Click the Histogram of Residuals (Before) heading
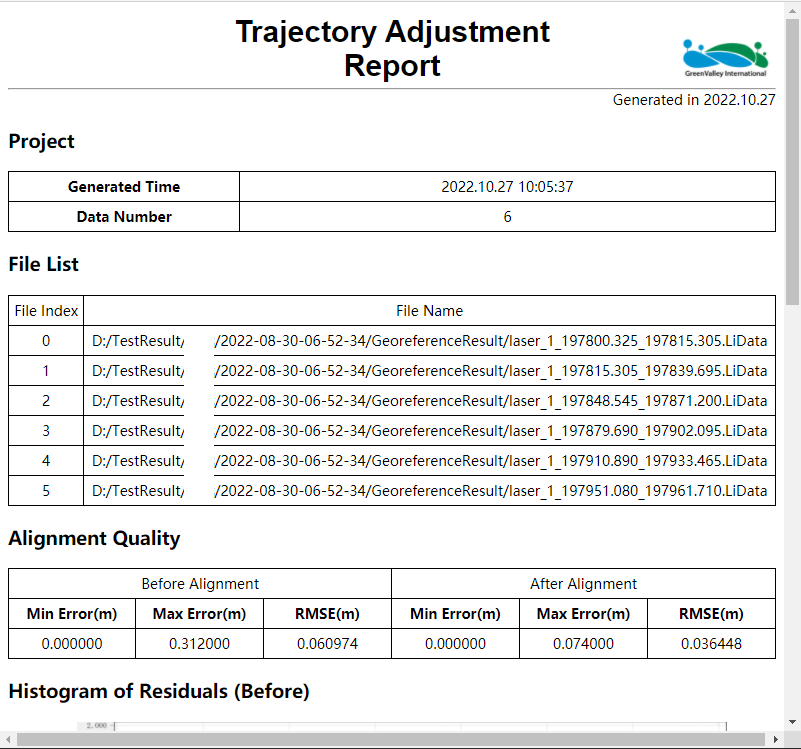Image resolution: width=801 pixels, height=749 pixels. tap(159, 691)
